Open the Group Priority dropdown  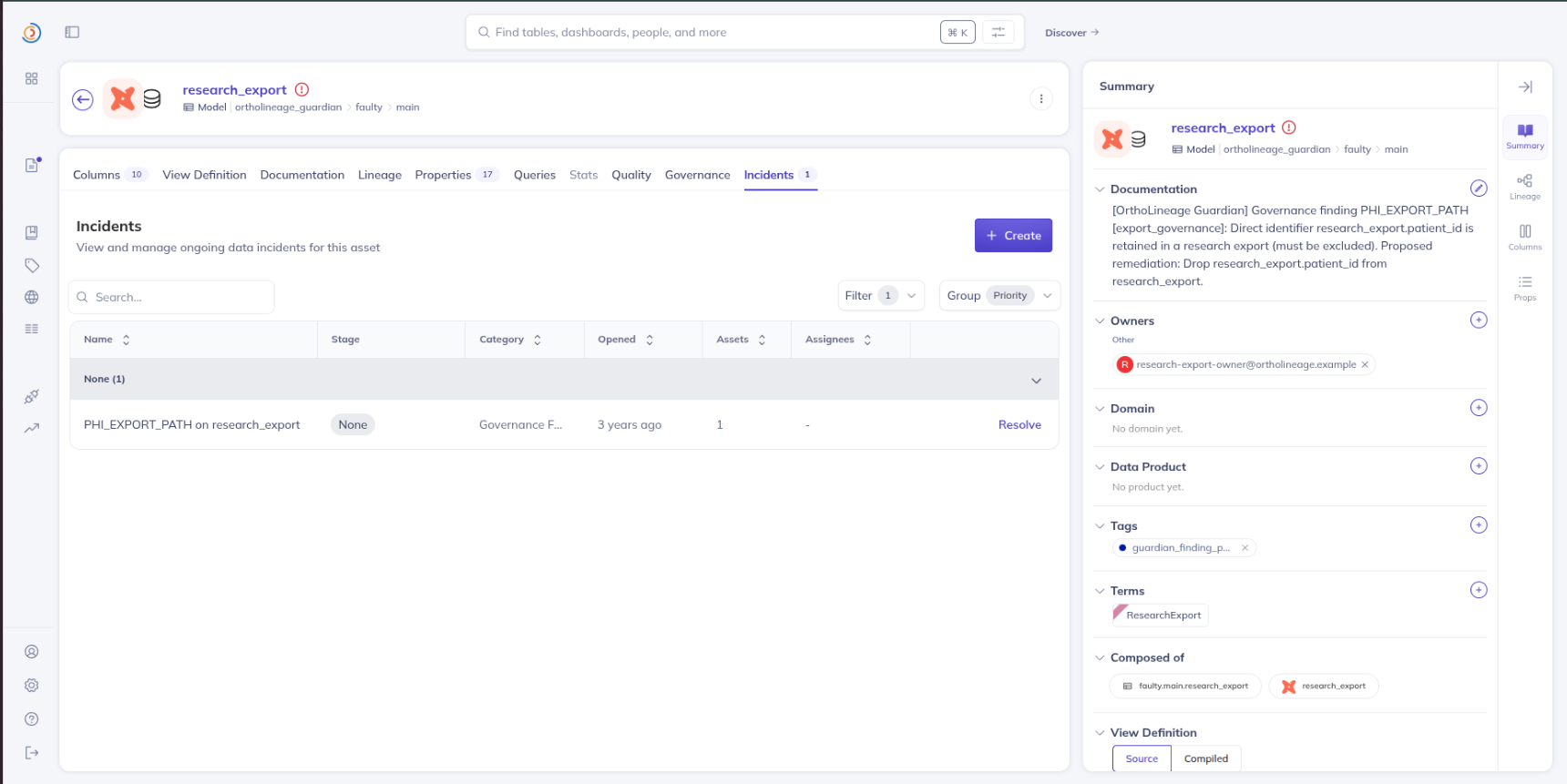pos(999,295)
